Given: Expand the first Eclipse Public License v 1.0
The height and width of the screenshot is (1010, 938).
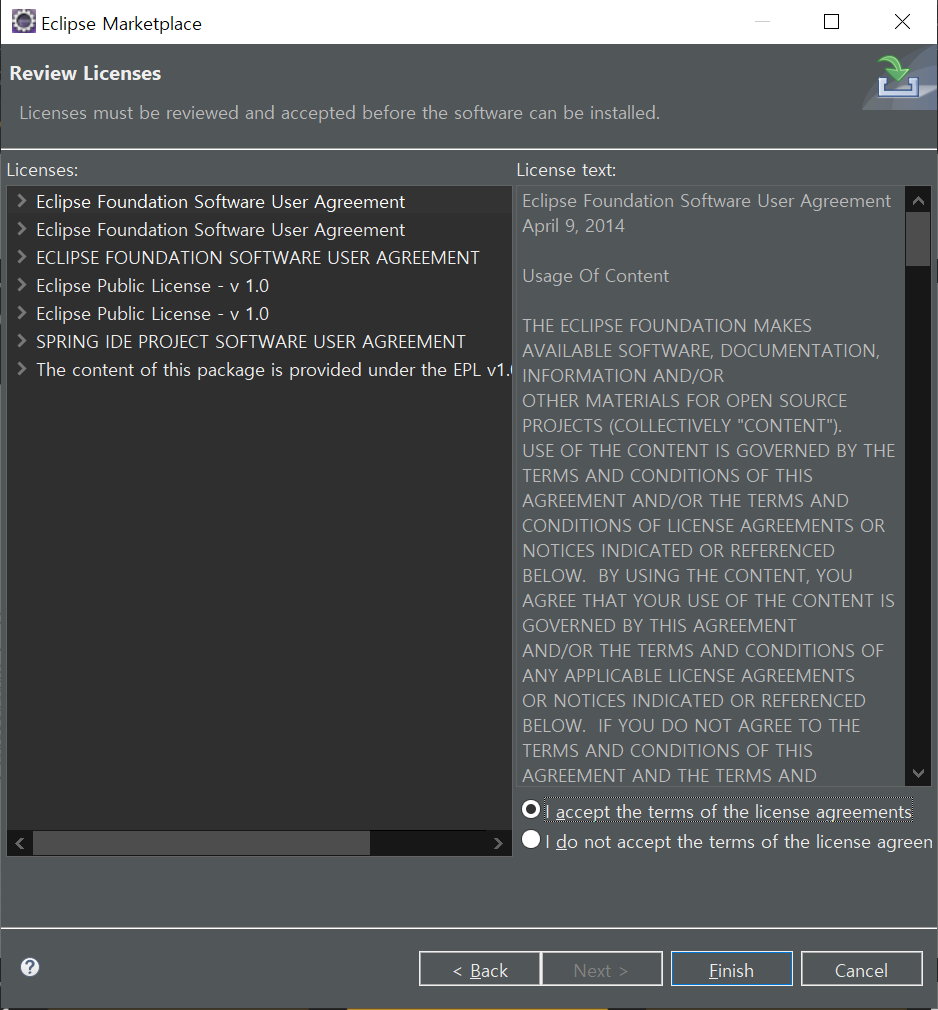Looking at the screenshot, I should tap(21, 285).
